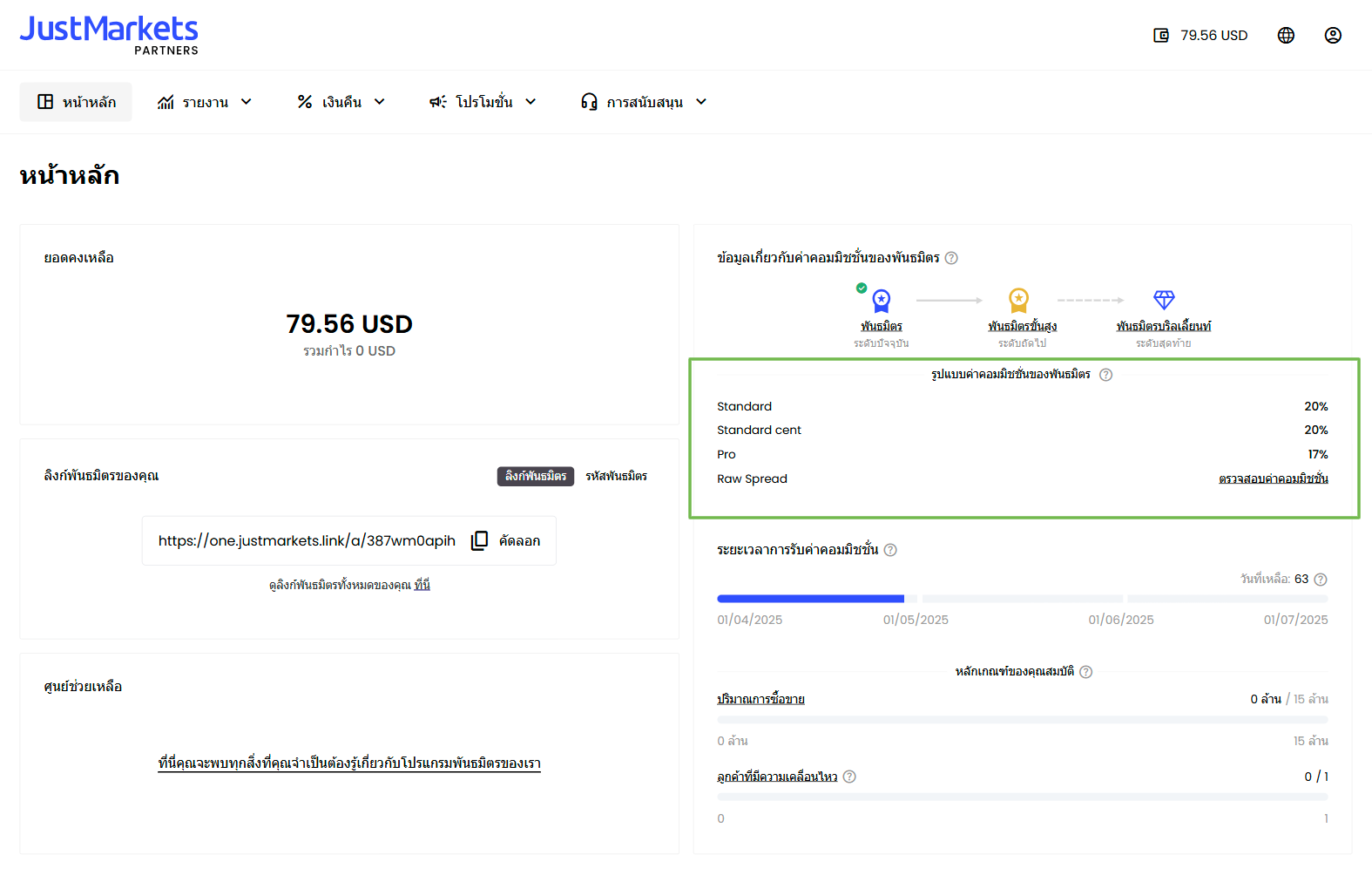Screen dimensions: 1372x882
Task: Click the blue Partner level badge icon
Action: coord(882,301)
